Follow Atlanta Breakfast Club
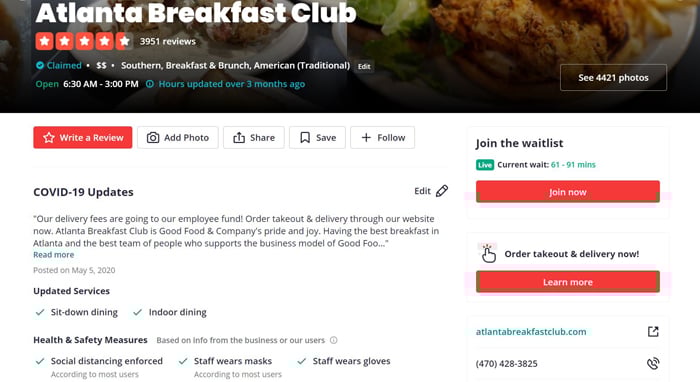Screen dimensions: 700x382 click(383, 137)
